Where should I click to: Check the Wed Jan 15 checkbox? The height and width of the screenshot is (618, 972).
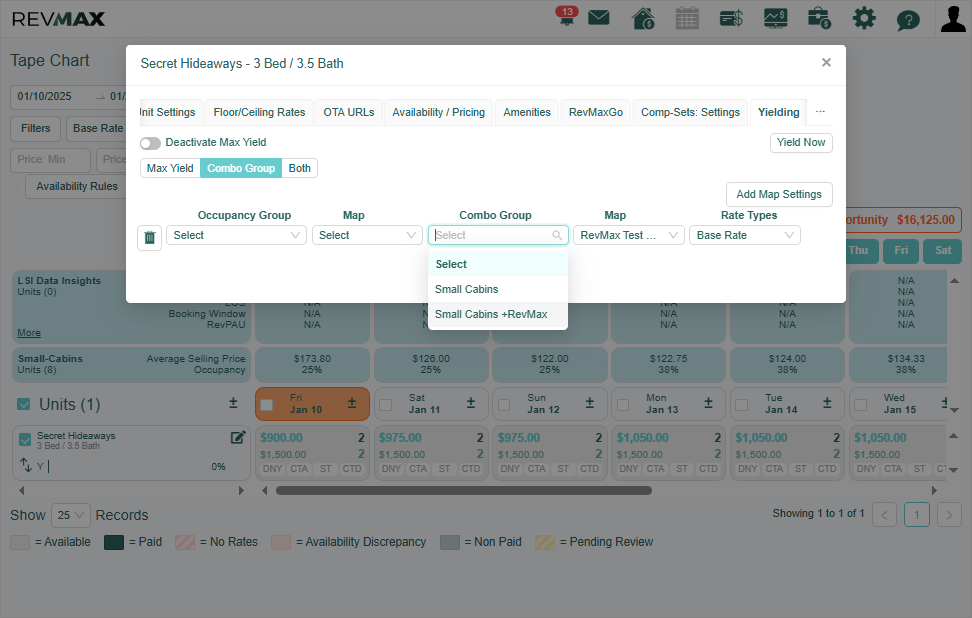pos(860,405)
